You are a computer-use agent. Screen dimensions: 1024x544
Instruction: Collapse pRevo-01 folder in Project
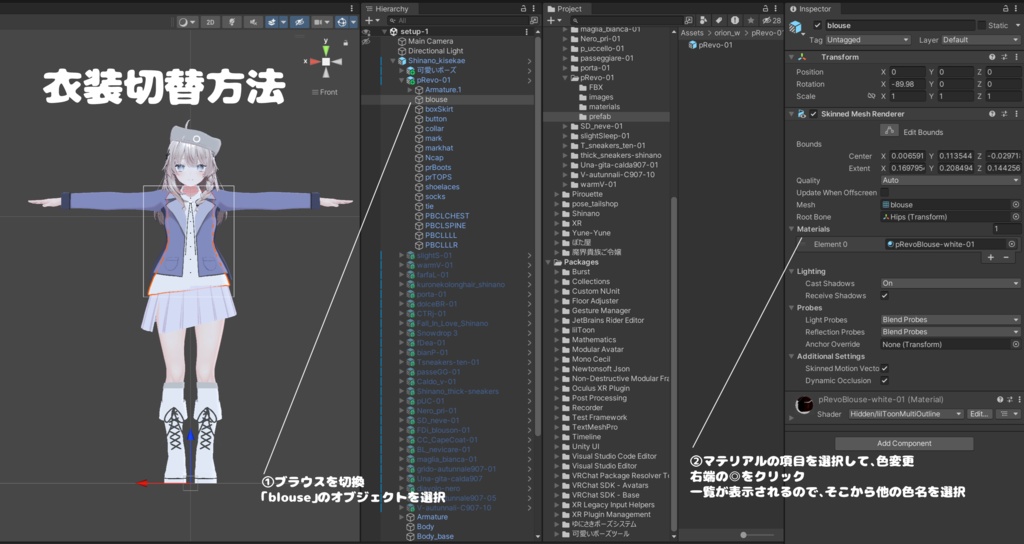[x=566, y=78]
